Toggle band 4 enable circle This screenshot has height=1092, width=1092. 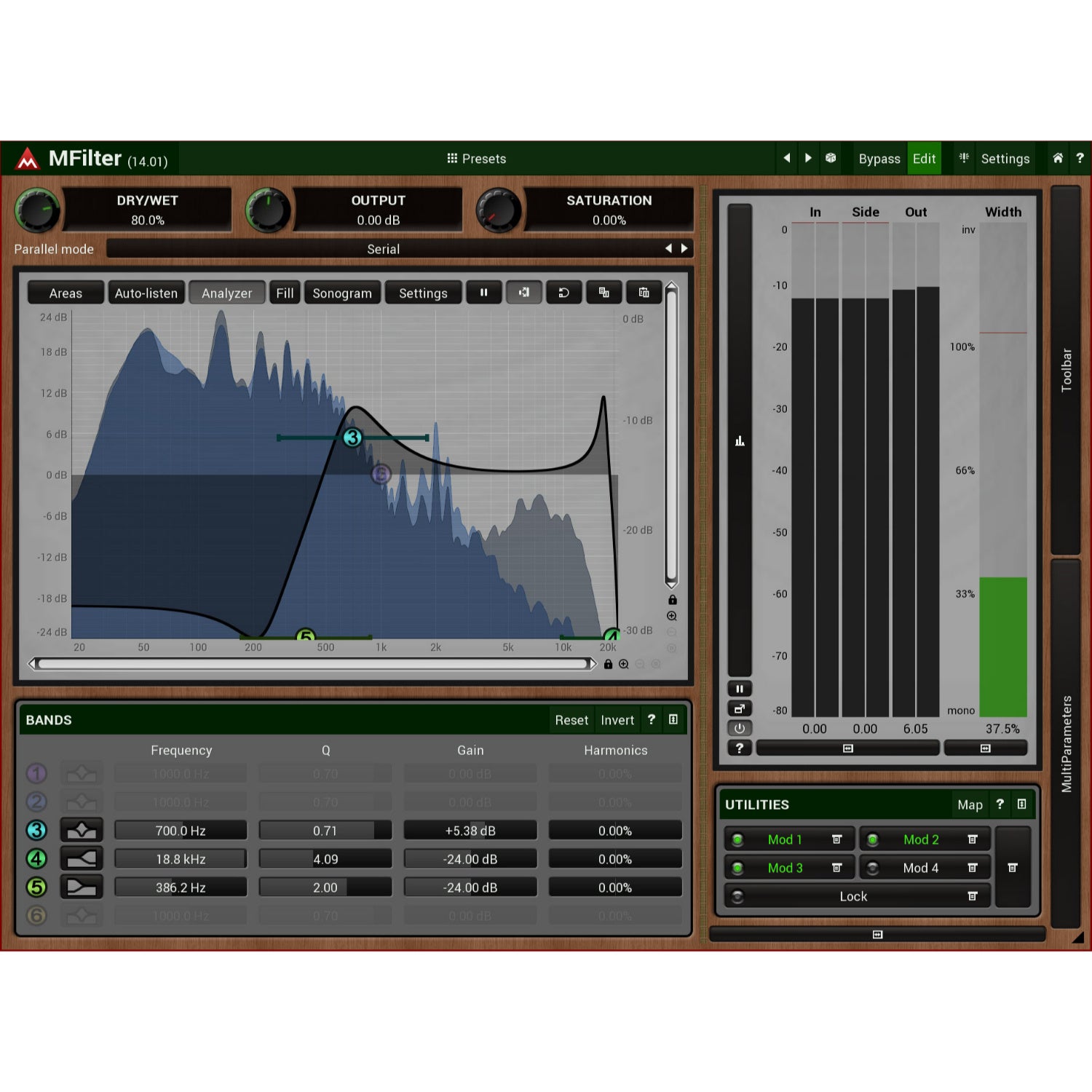tap(36, 858)
